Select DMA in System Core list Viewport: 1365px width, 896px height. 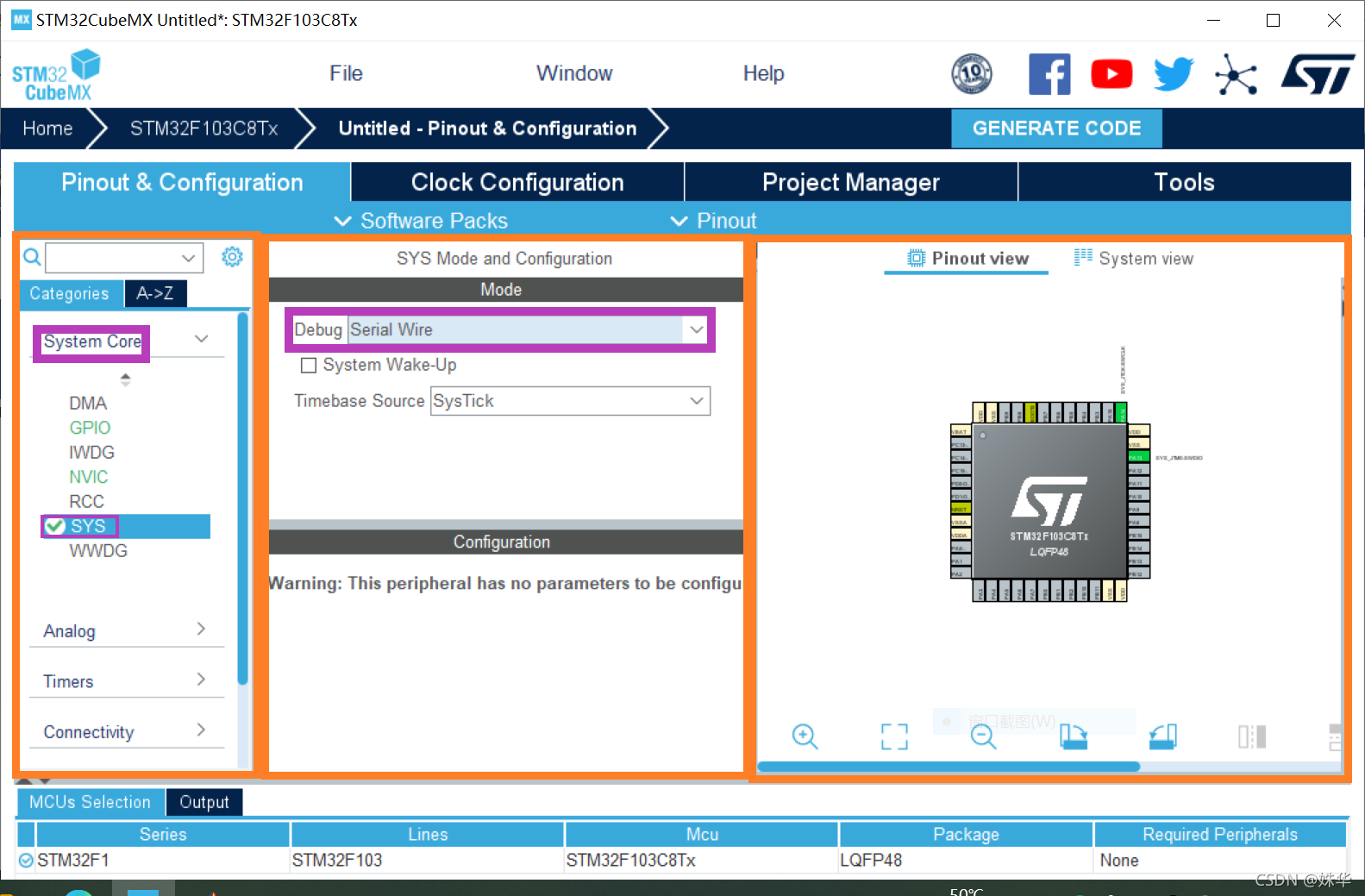pos(88,403)
